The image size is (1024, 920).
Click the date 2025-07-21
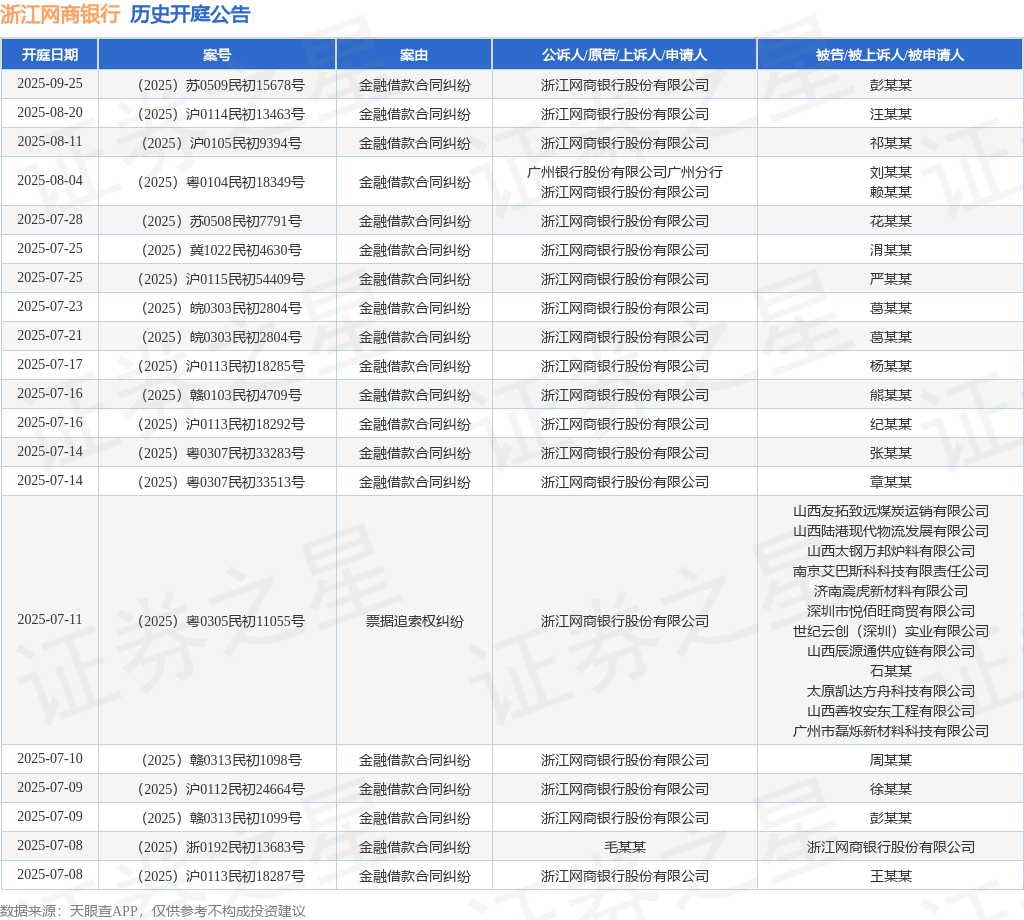click(x=50, y=336)
